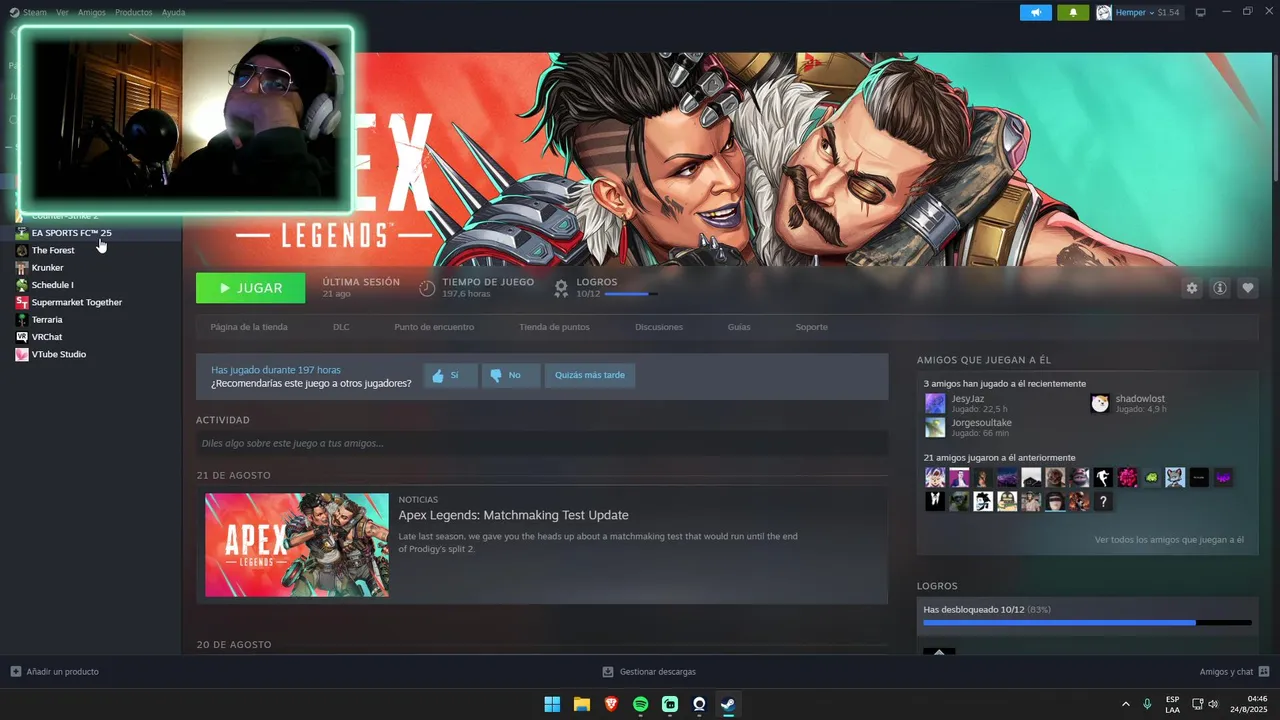Open Steam announcements megaphone button
1280x720 pixels.
click(x=1036, y=12)
